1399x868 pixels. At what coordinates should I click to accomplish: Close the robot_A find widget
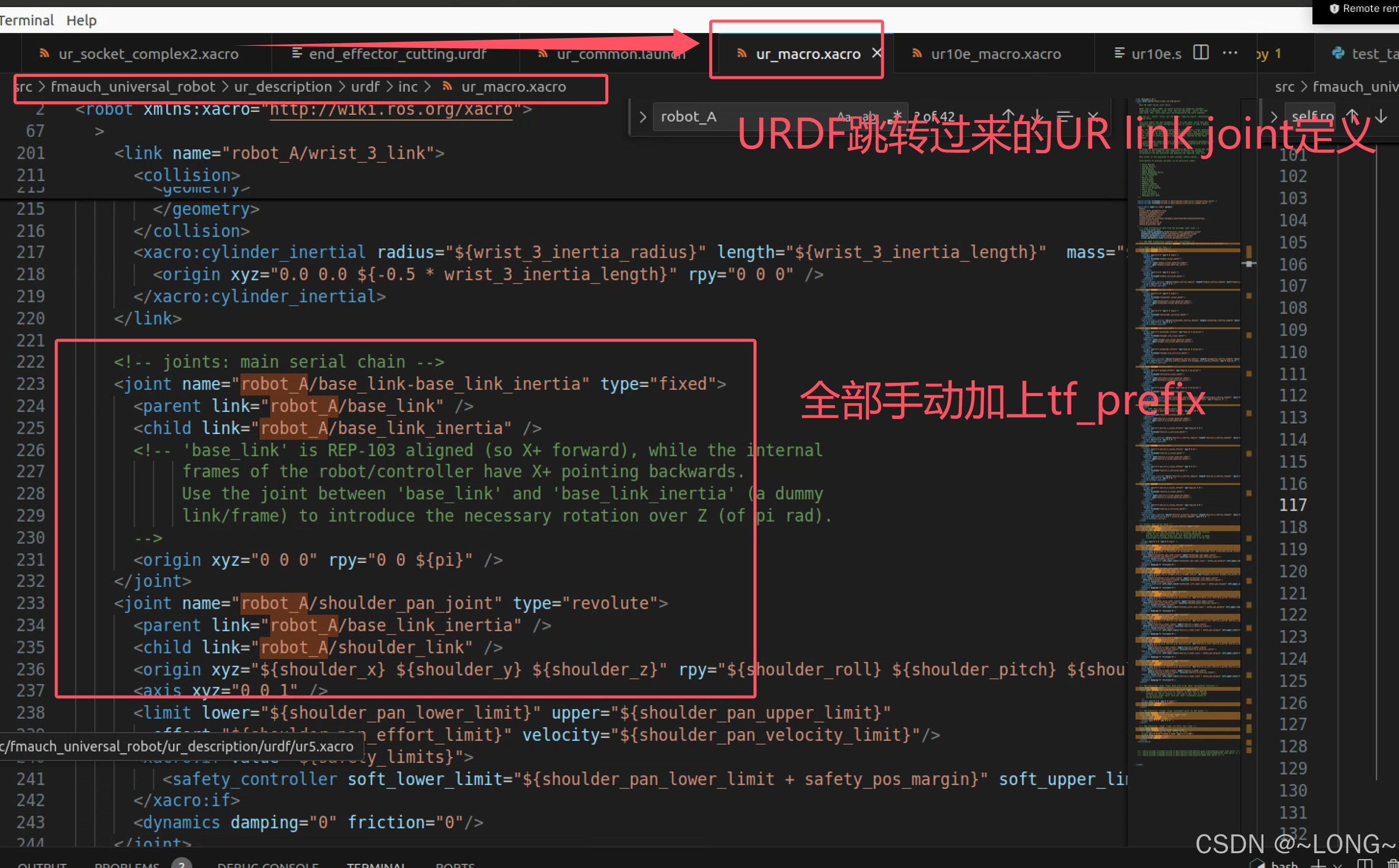[x=1093, y=116]
